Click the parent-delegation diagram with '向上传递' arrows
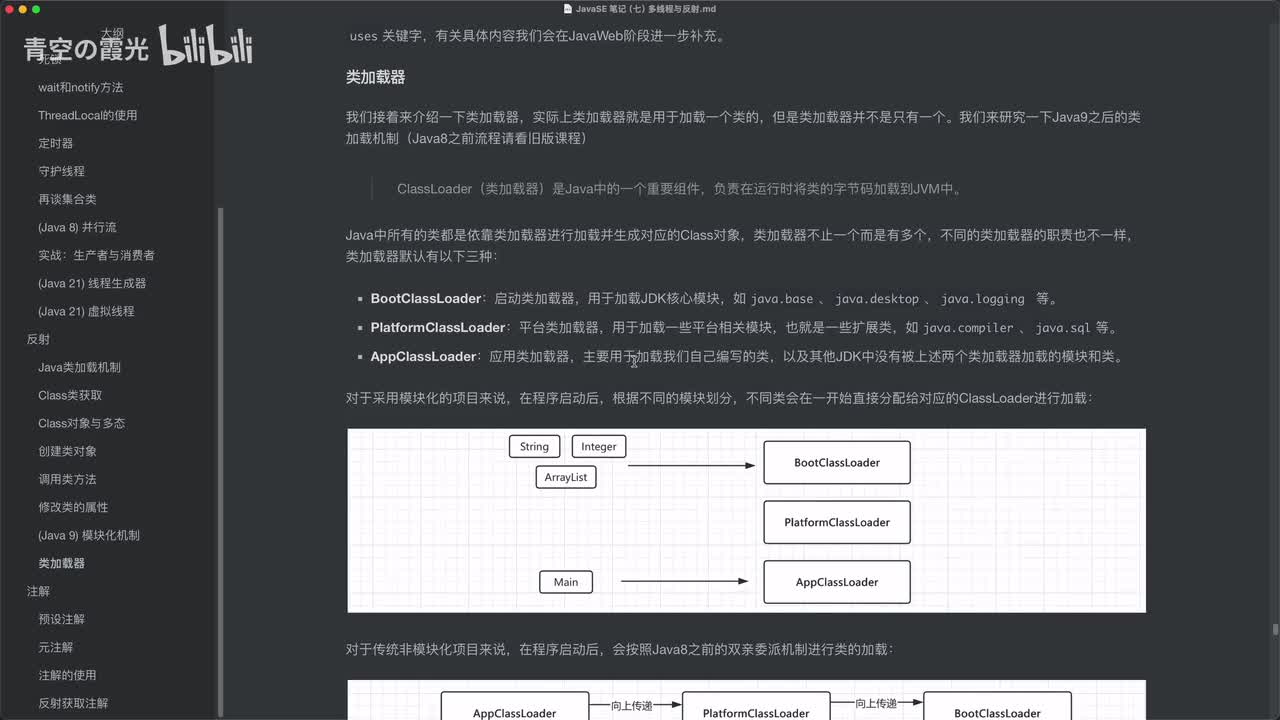 point(746,700)
